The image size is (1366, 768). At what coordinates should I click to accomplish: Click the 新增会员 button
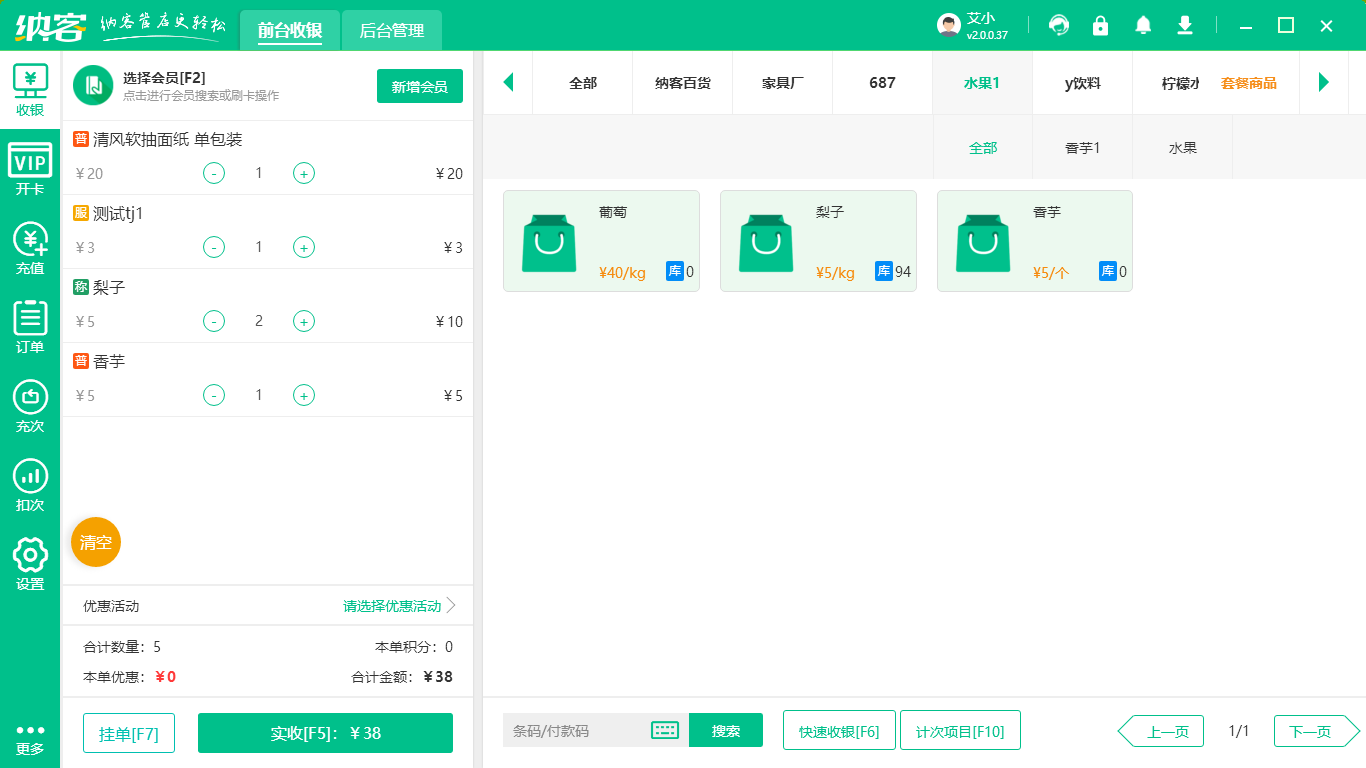click(420, 86)
